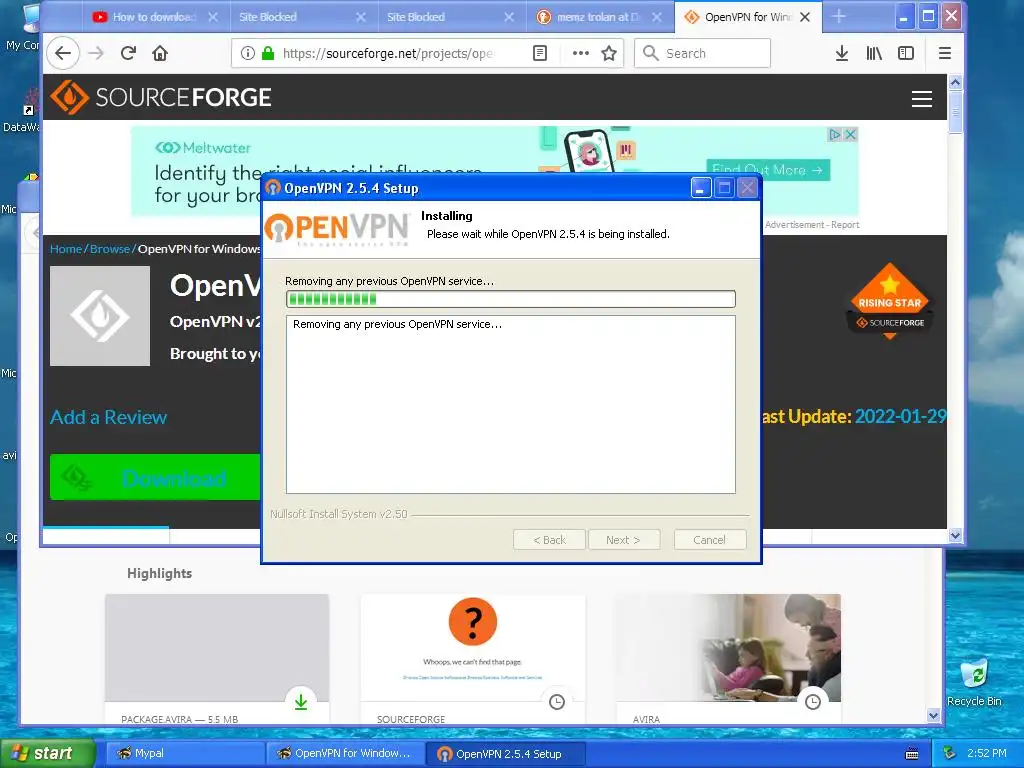Close the ad with X icon
Image resolution: width=1024 pixels, height=768 pixels.
coord(850,135)
